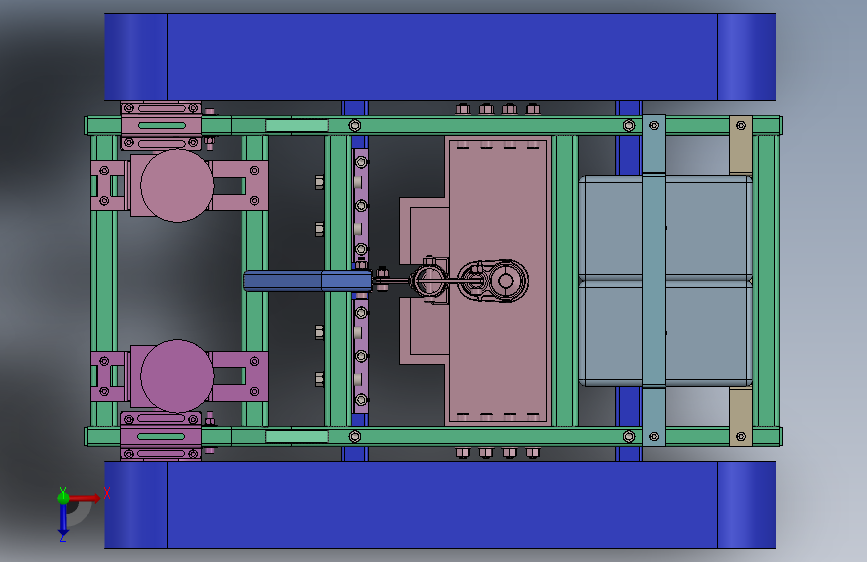Viewport: 867px width, 562px height.
Task: Select the far-right vertical green frame member
Action: coord(766,281)
